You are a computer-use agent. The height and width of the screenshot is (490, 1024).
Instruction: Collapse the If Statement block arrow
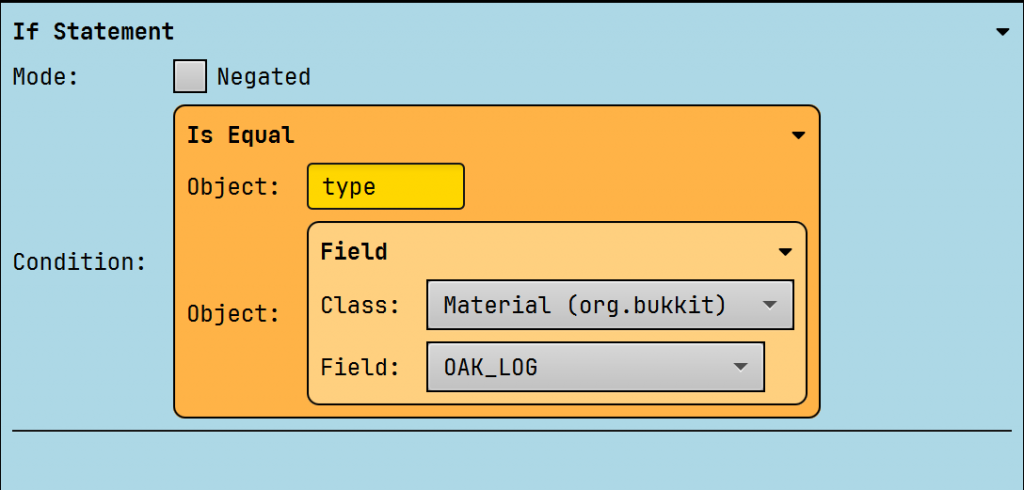click(x=1002, y=32)
